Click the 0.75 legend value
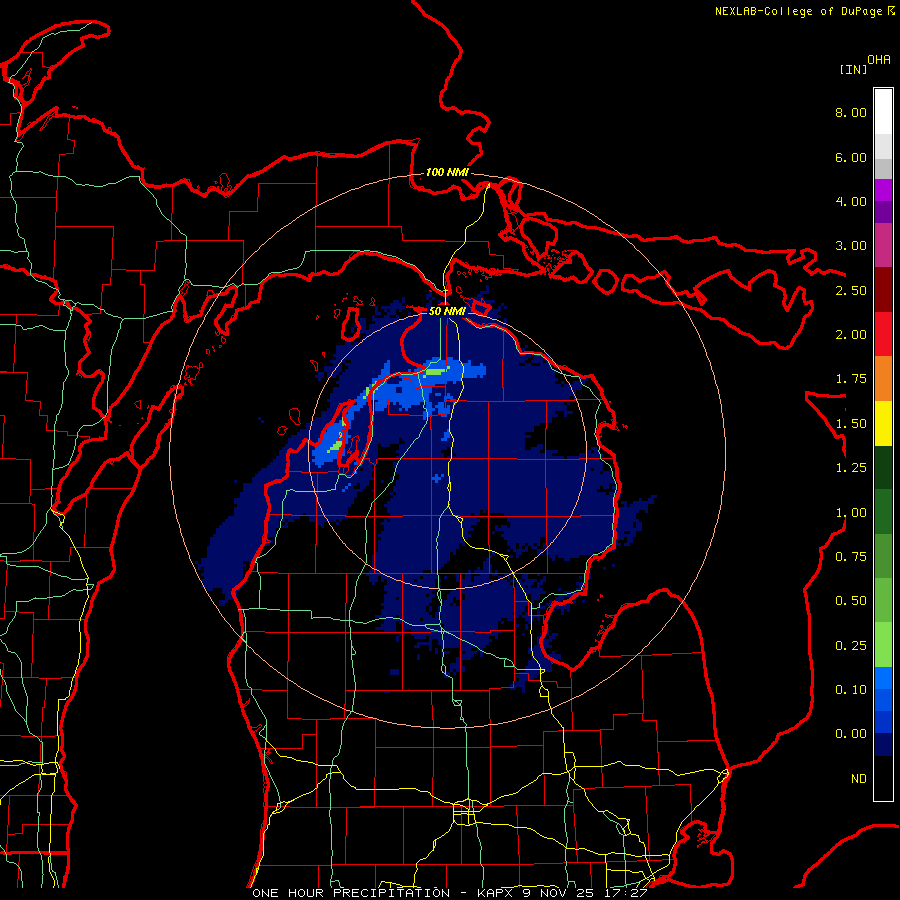 (x=851, y=557)
